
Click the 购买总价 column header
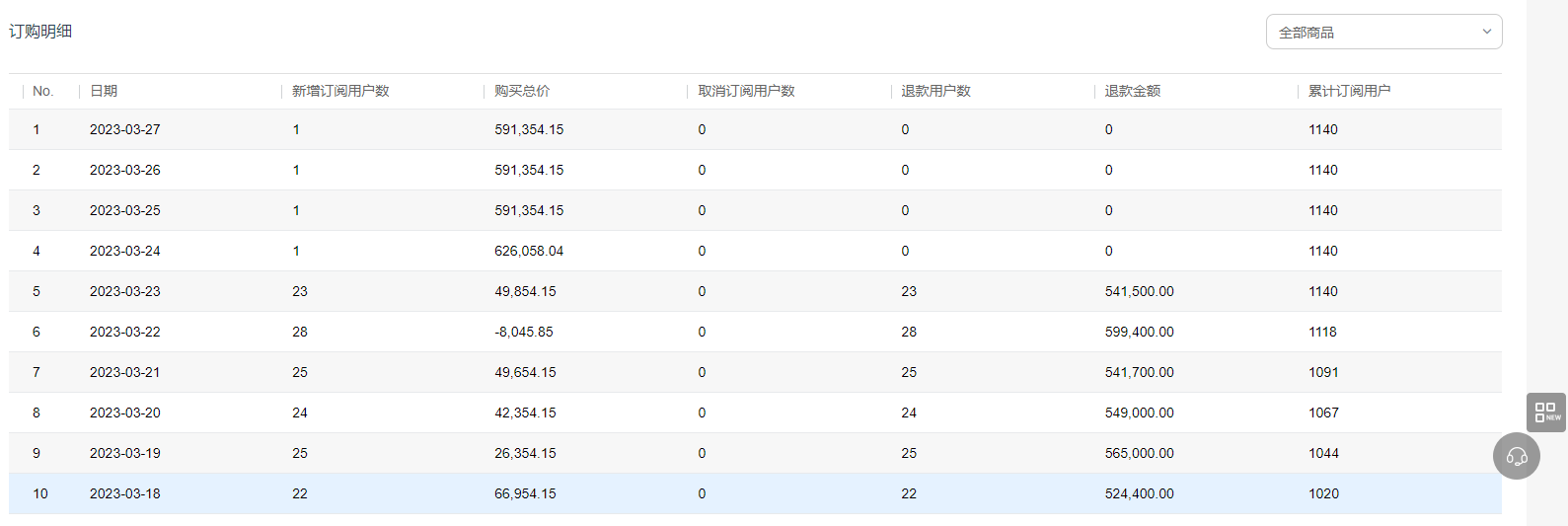522,91
